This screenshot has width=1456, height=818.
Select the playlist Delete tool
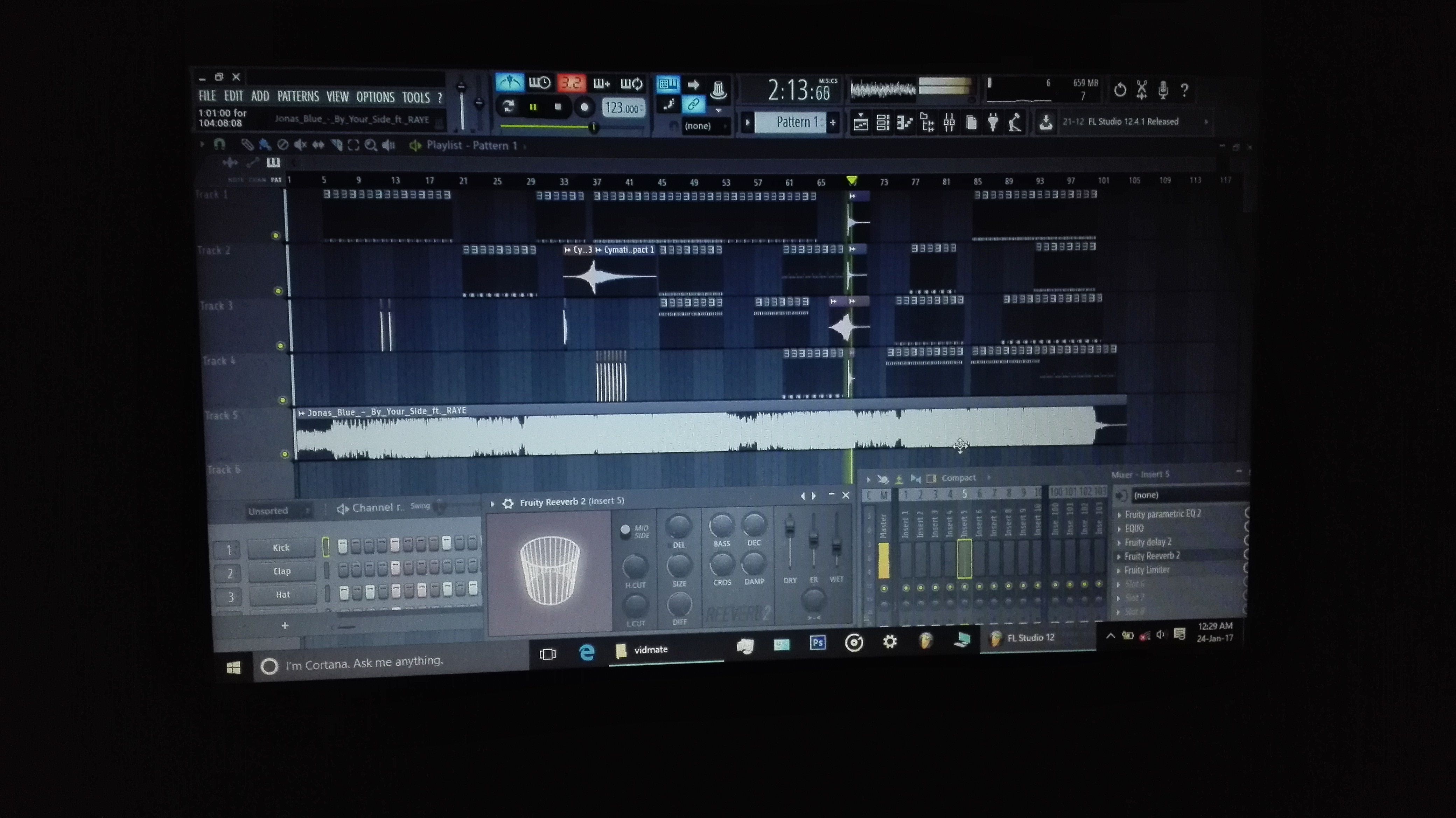pyautogui.click(x=282, y=145)
